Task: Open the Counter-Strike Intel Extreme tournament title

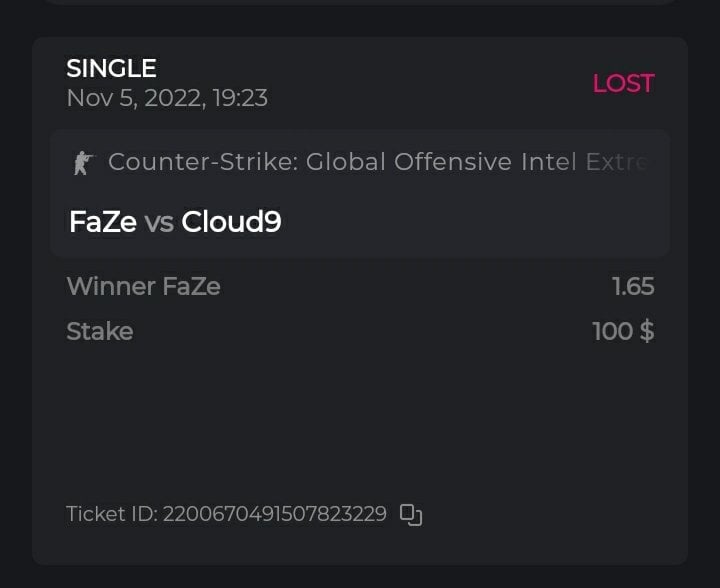Action: 378,162
